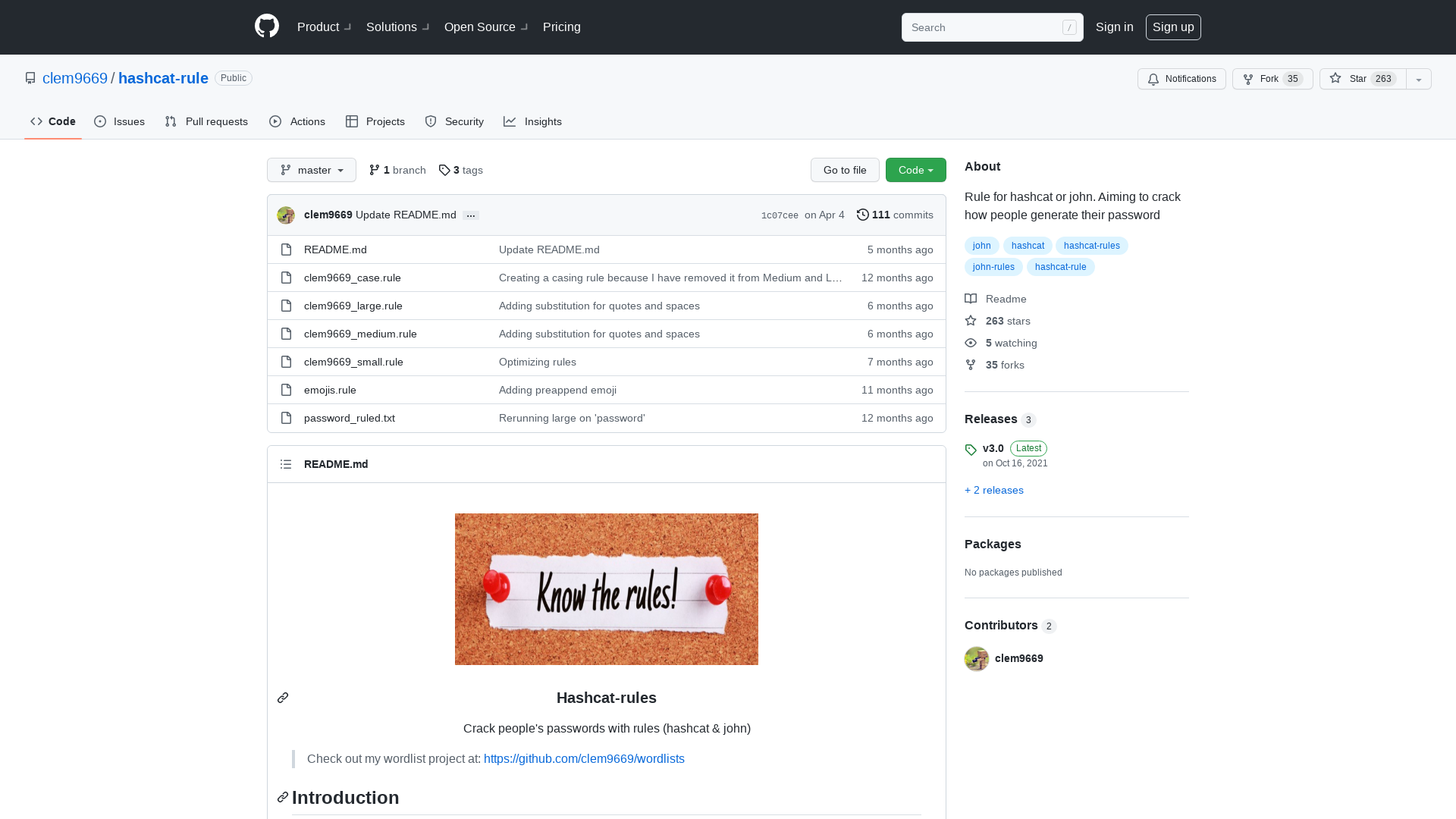1456x819 pixels.
Task: Click the fork icon beside 35 forks
Action: [971, 365]
